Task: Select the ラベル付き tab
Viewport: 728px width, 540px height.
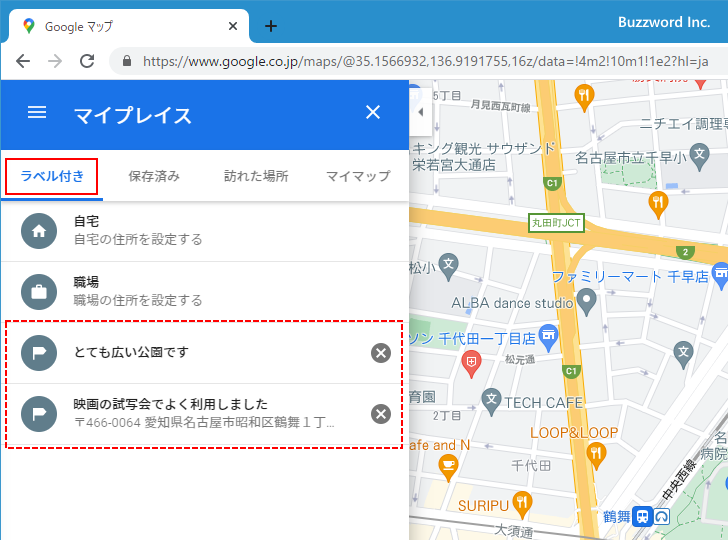Action: point(52,176)
